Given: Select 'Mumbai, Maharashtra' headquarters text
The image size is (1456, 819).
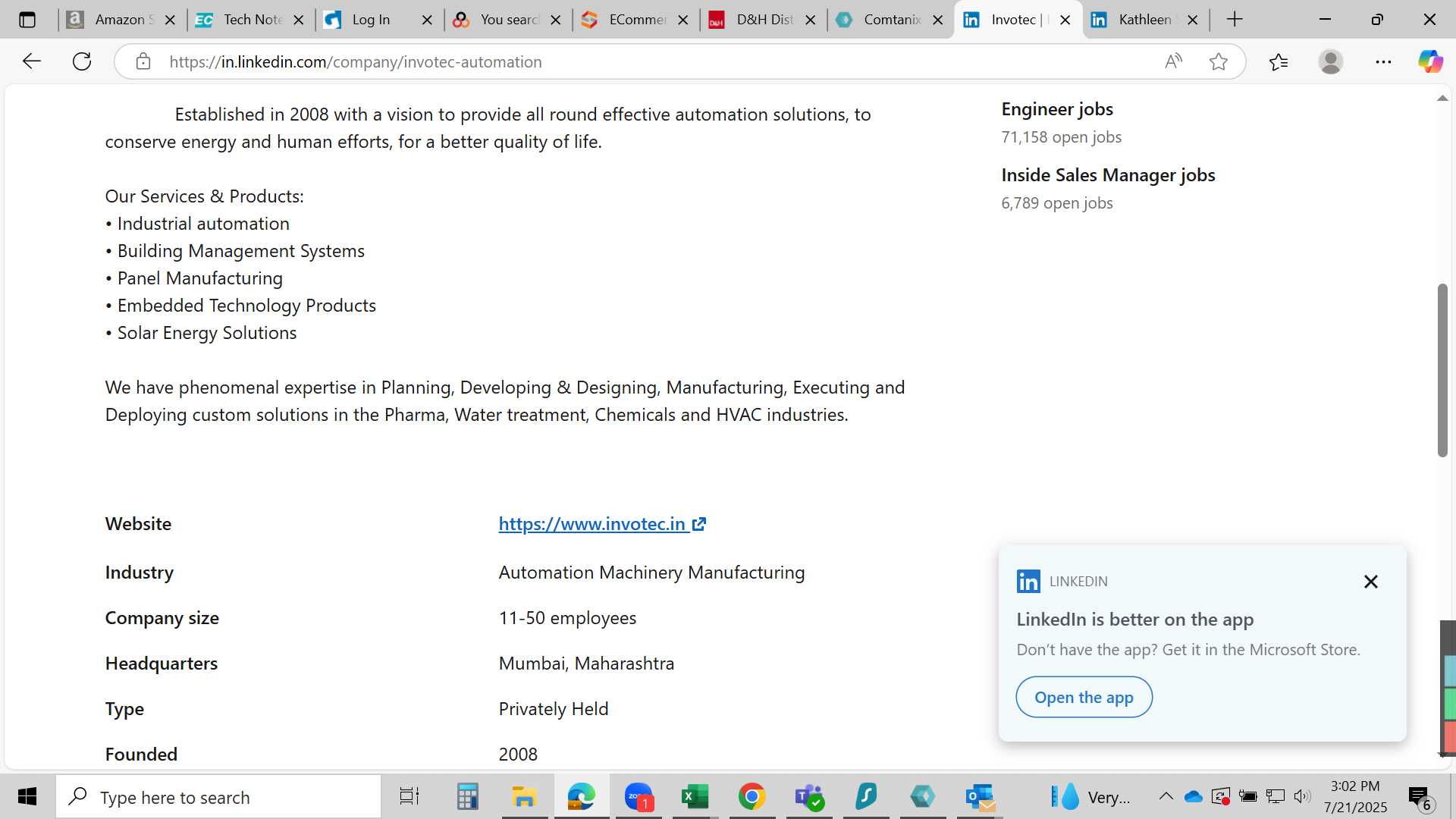Looking at the screenshot, I should point(586,664).
